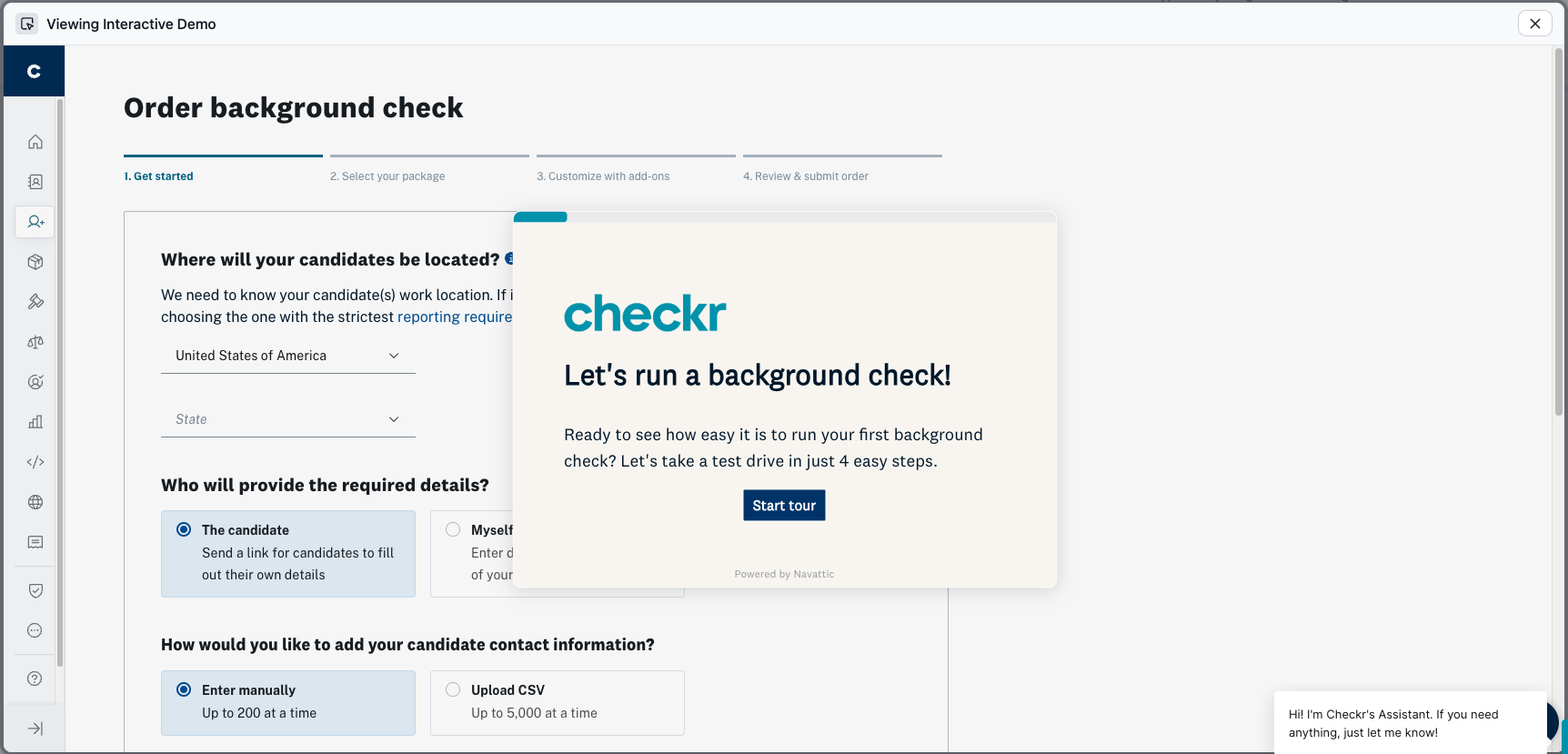Open the State dropdown

[x=288, y=419]
